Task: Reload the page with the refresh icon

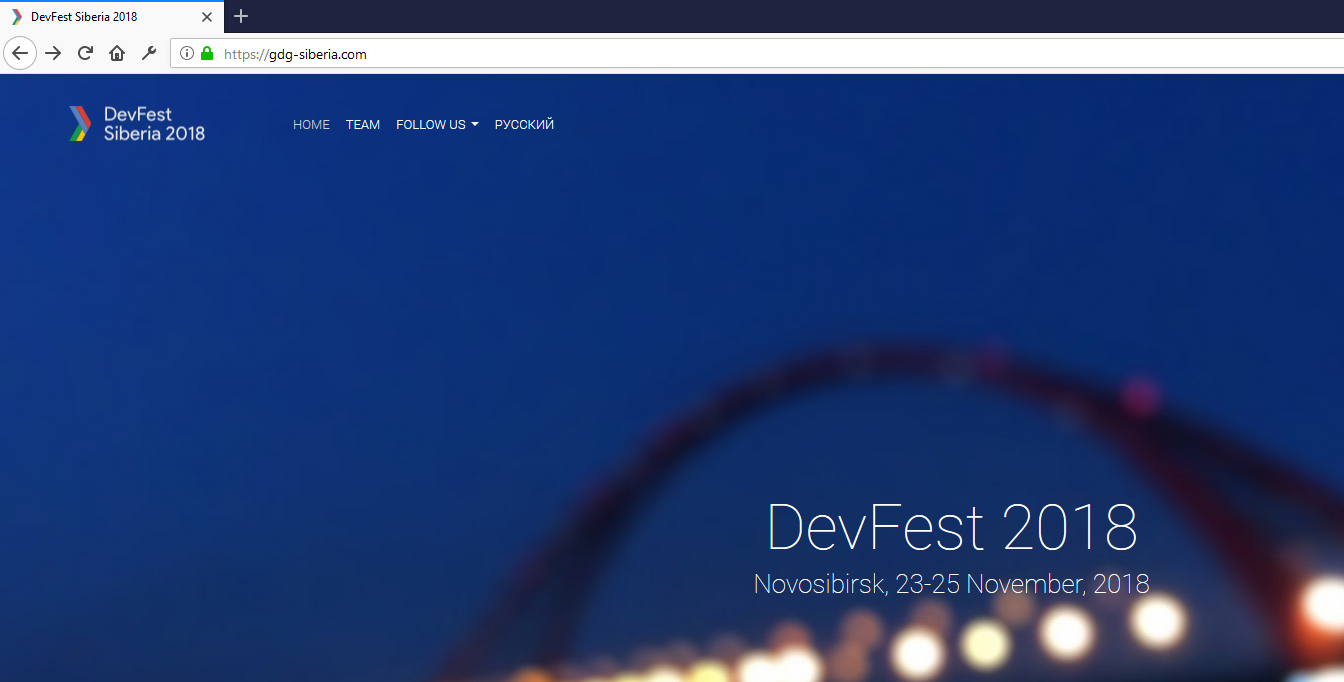Action: click(86, 54)
